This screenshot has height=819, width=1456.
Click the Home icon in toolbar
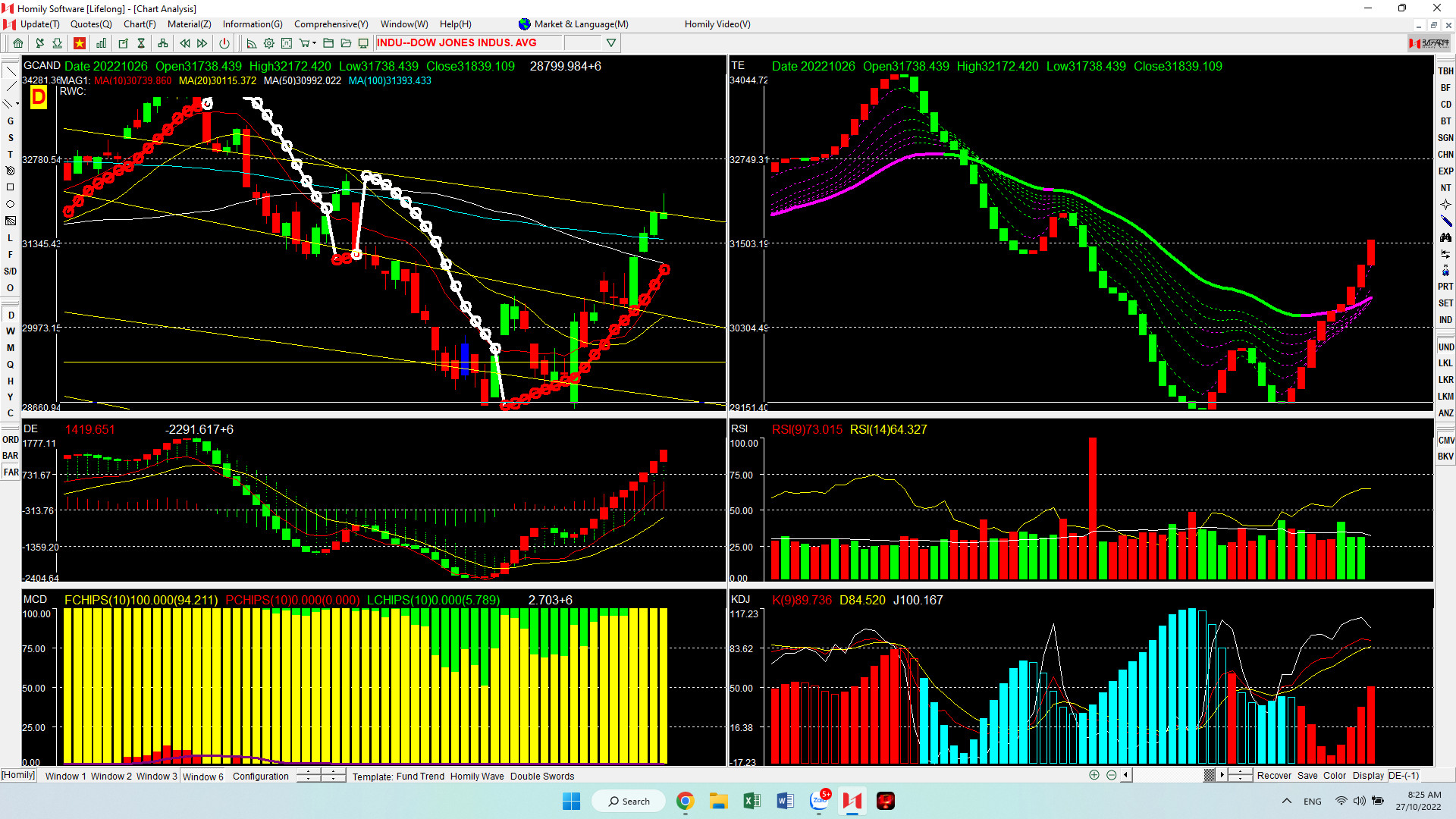[x=18, y=43]
